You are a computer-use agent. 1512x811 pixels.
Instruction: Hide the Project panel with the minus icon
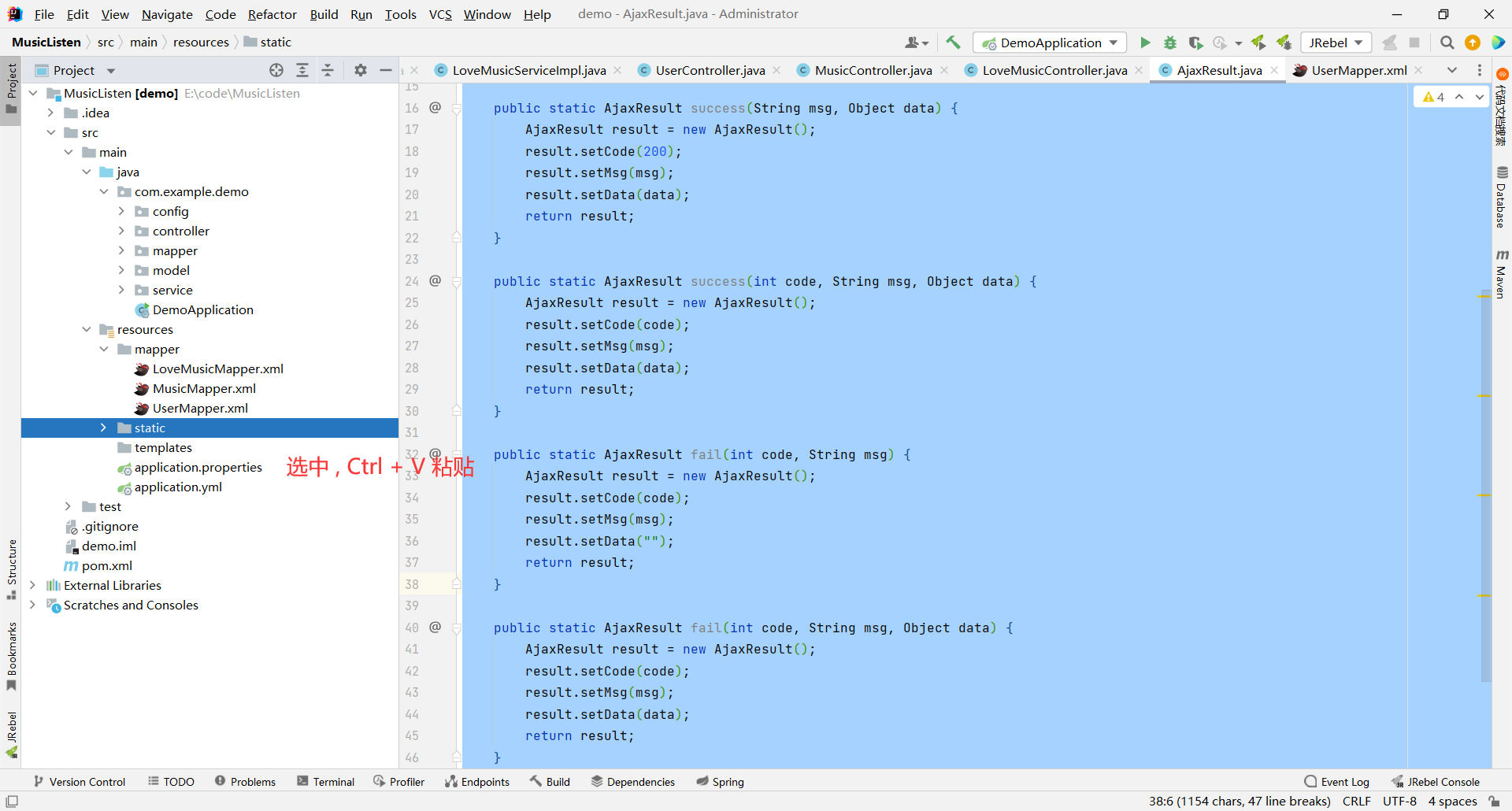click(x=386, y=70)
